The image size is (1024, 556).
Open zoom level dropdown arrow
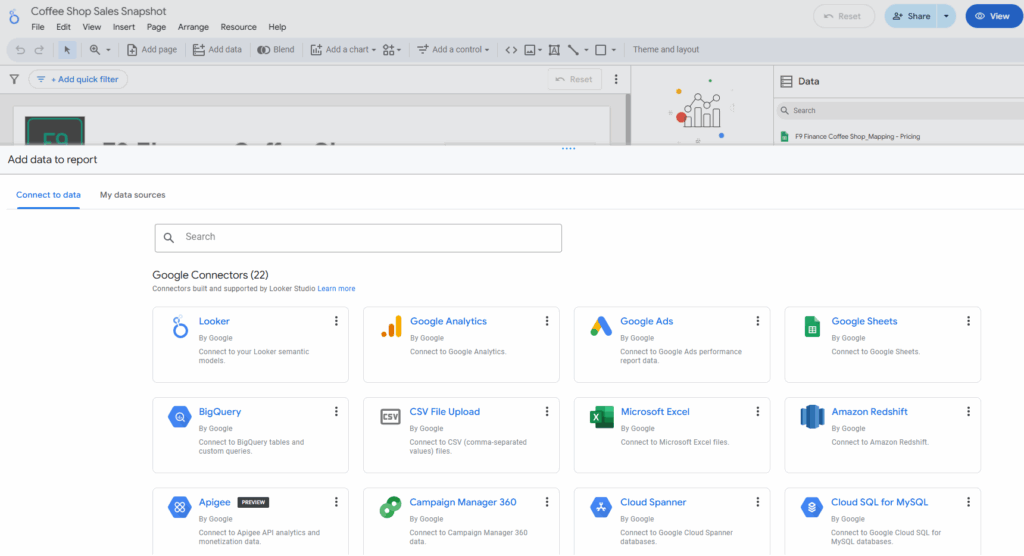[108, 50]
